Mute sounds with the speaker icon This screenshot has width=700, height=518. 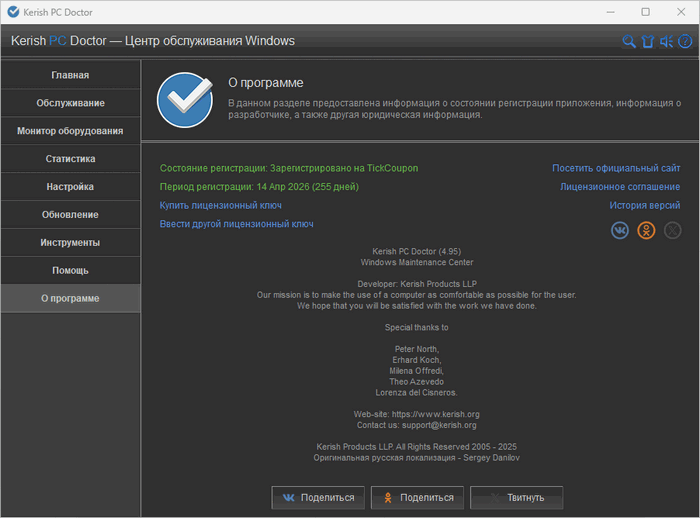(667, 42)
